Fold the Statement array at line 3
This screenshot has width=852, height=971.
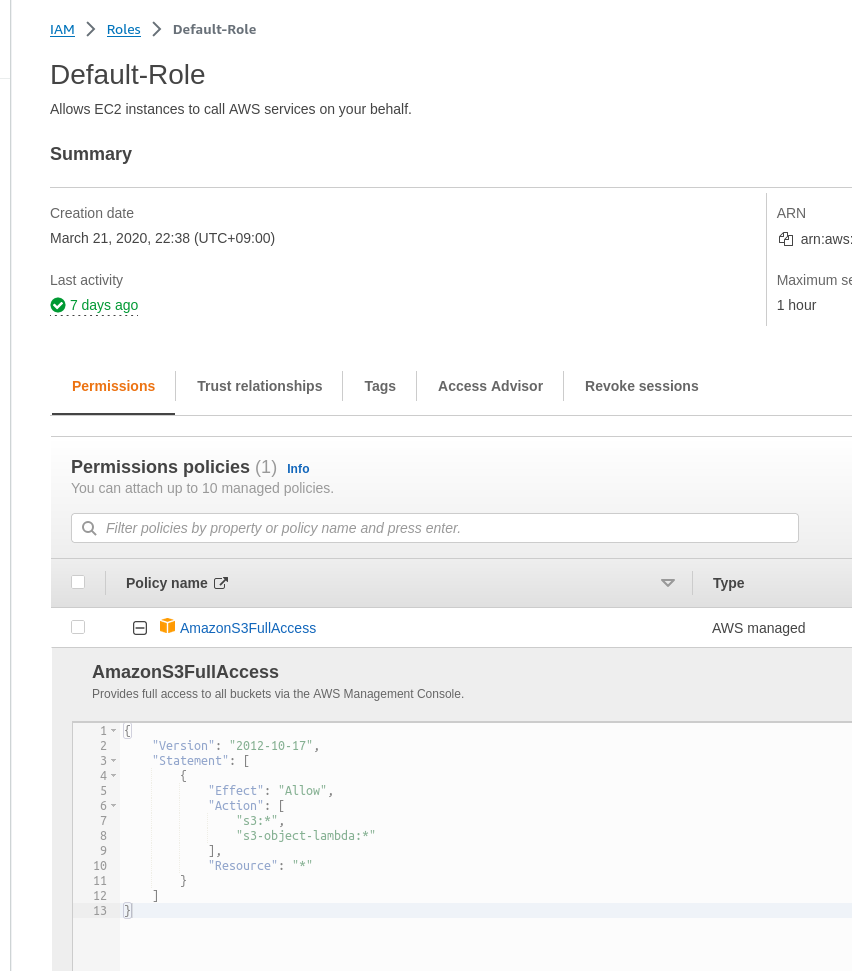[113, 760]
